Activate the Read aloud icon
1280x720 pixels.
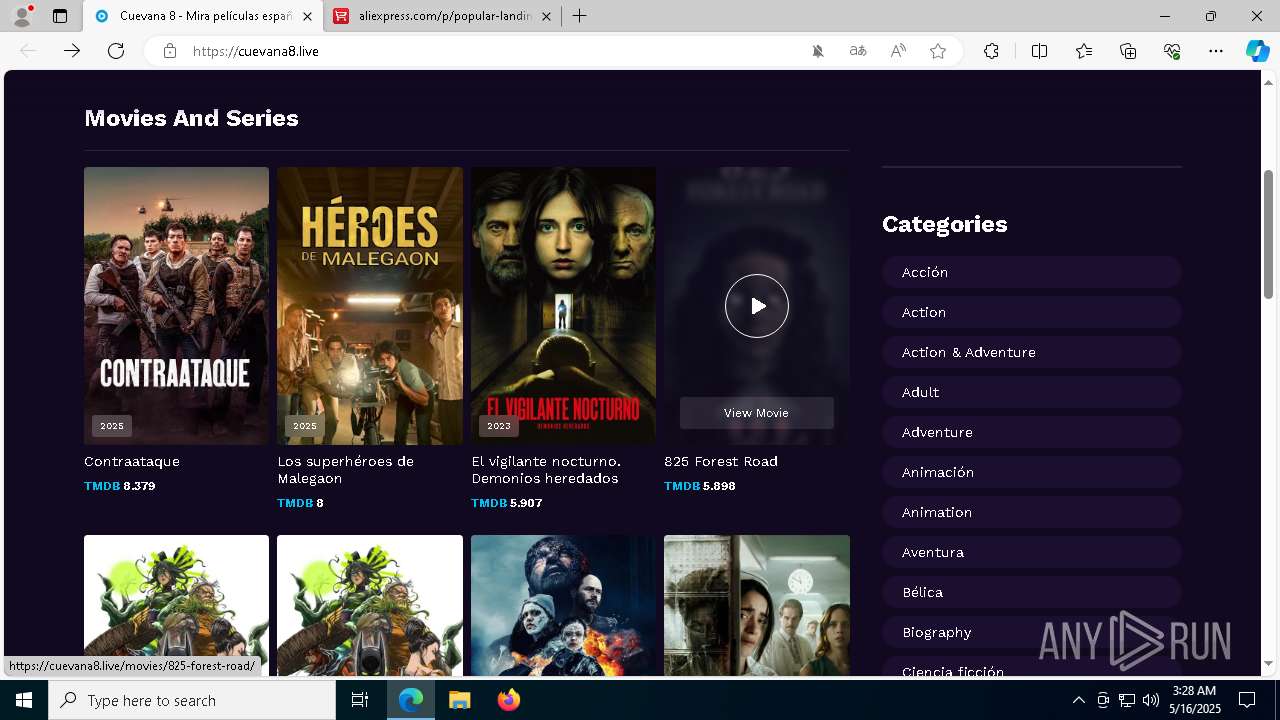point(898,51)
